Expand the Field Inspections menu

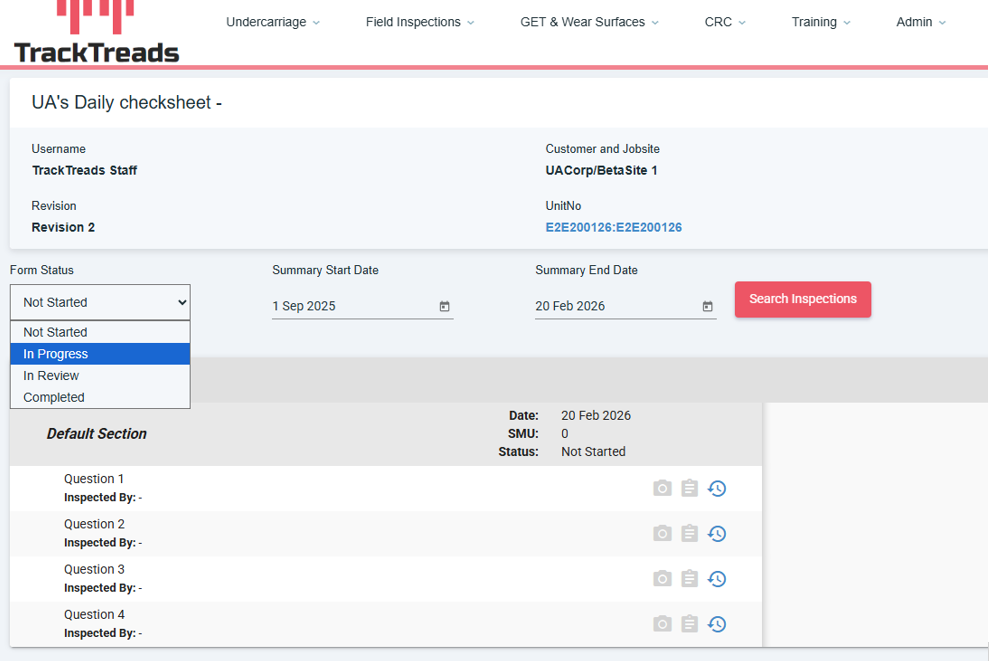(x=420, y=22)
